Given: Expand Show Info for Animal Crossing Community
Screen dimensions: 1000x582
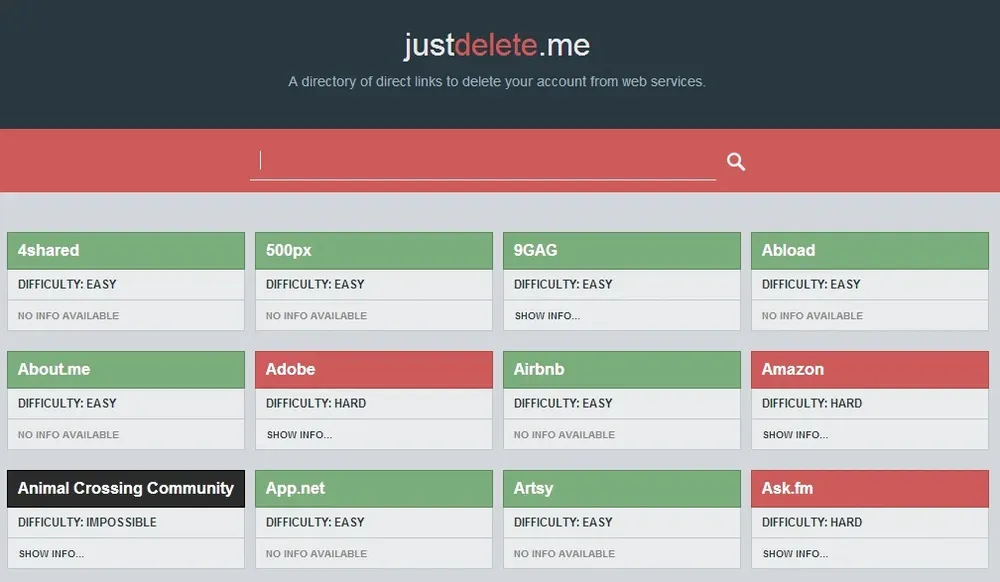Looking at the screenshot, I should [51, 554].
